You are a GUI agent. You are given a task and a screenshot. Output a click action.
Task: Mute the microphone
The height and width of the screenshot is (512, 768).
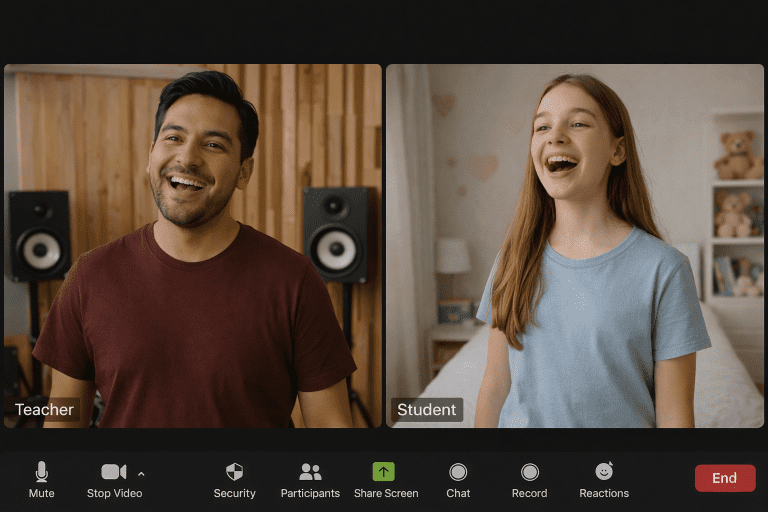tap(41, 472)
